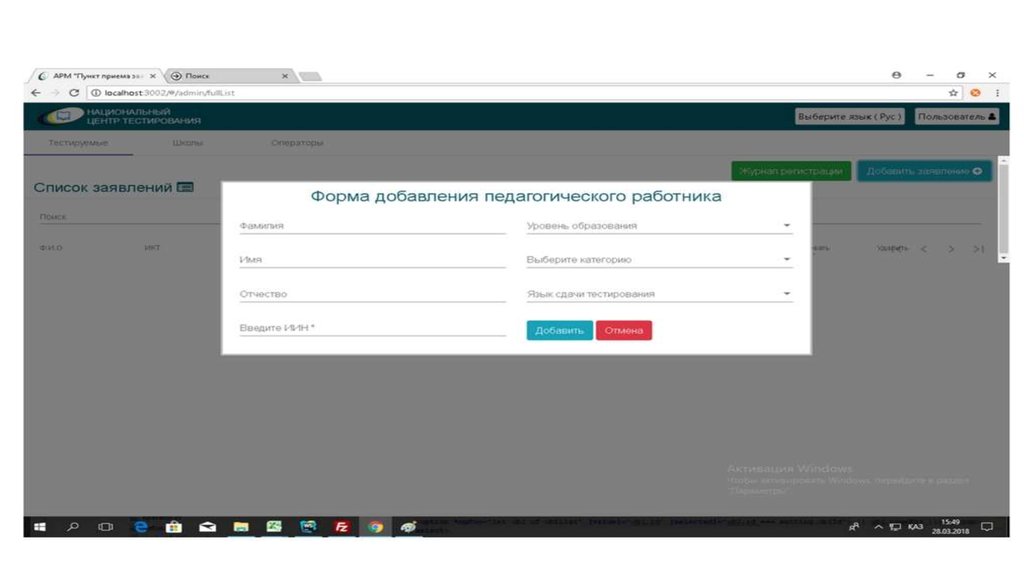Viewport: 1024px width, 574px height.
Task: Open Google Chrome in the taskbar
Action: (x=375, y=526)
